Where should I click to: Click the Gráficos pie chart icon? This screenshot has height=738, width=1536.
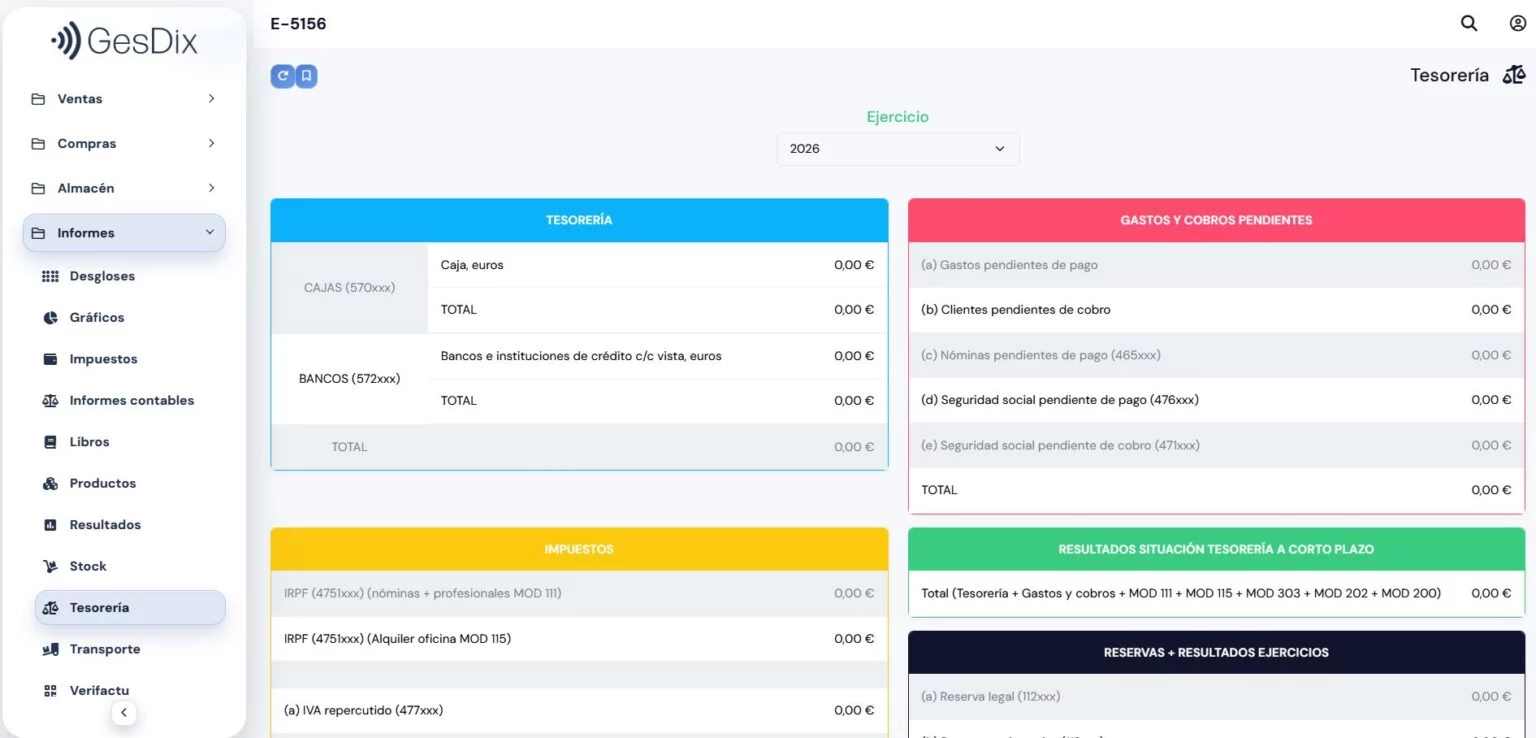coord(50,317)
